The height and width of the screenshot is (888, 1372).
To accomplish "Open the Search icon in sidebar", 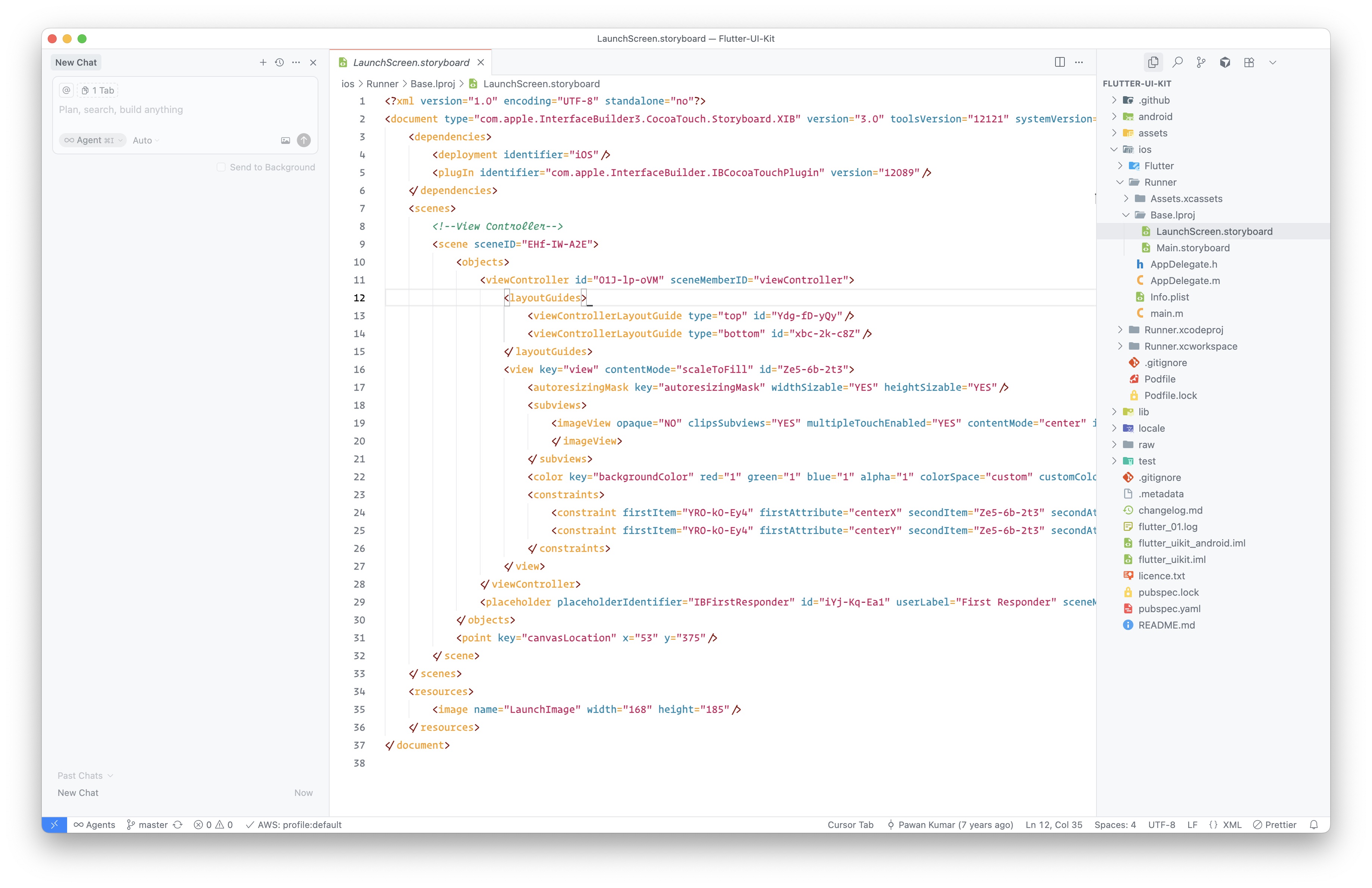I will tap(1177, 62).
